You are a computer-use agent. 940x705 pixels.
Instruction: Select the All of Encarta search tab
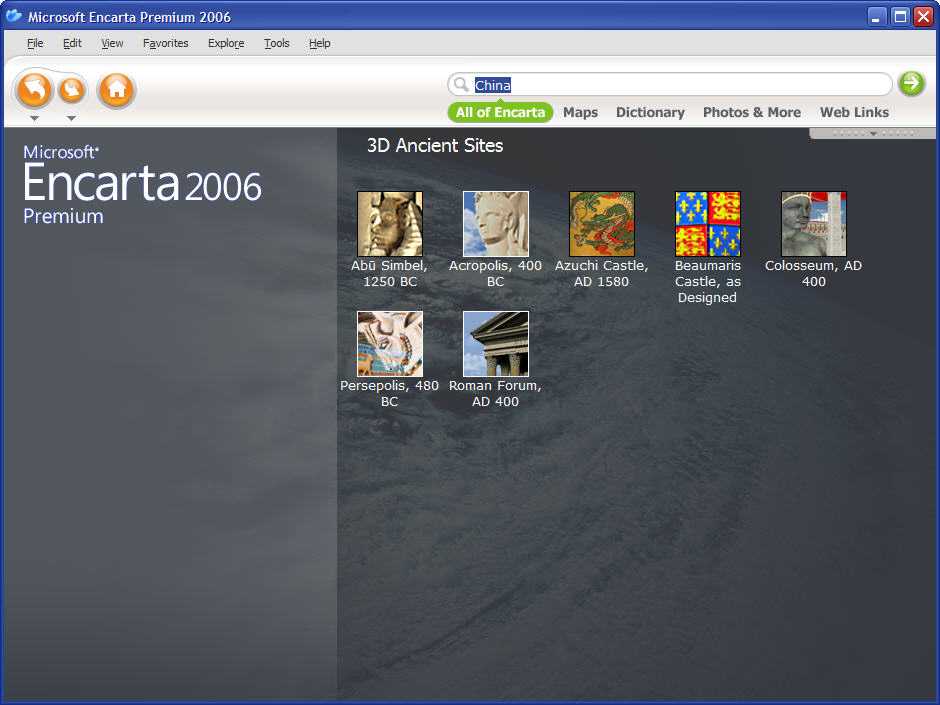500,112
